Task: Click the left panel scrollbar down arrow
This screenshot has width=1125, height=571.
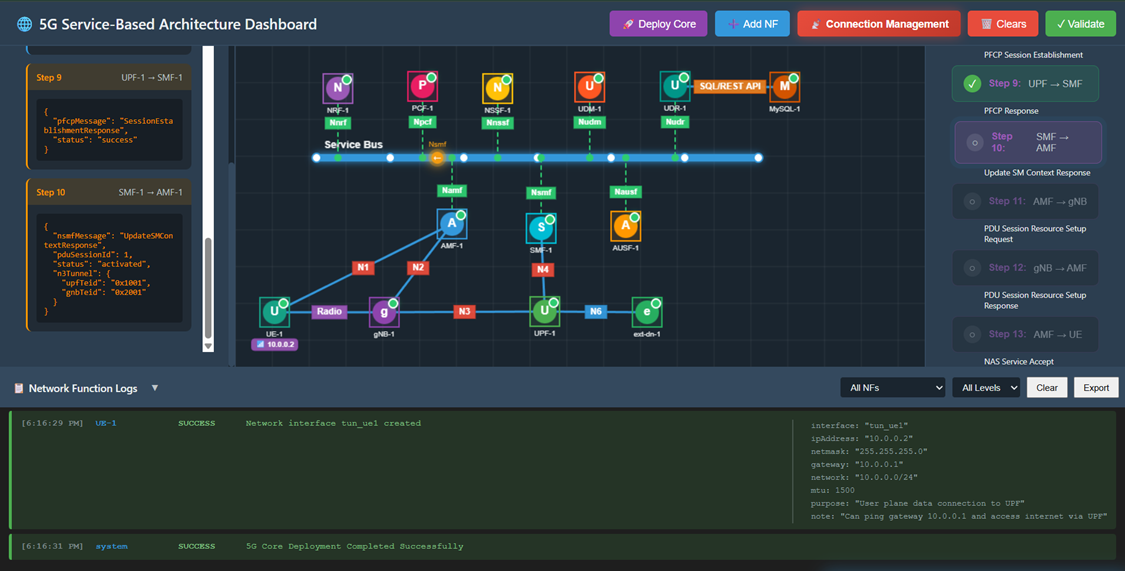Action: 208,346
